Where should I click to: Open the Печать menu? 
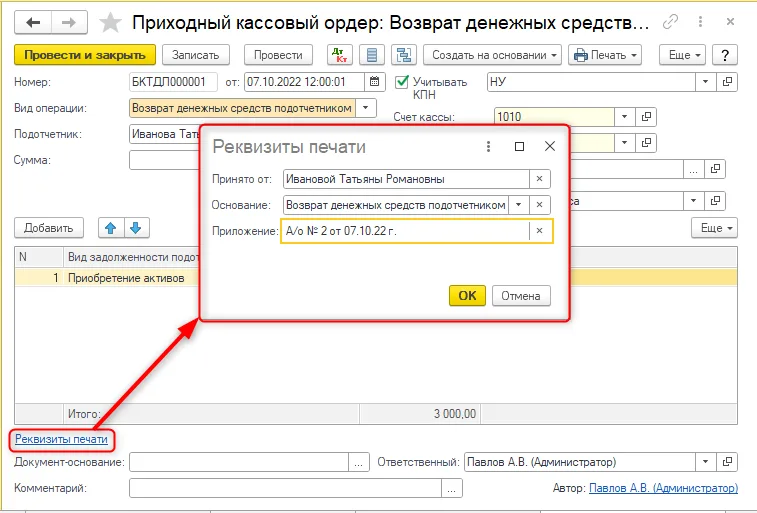coord(605,55)
